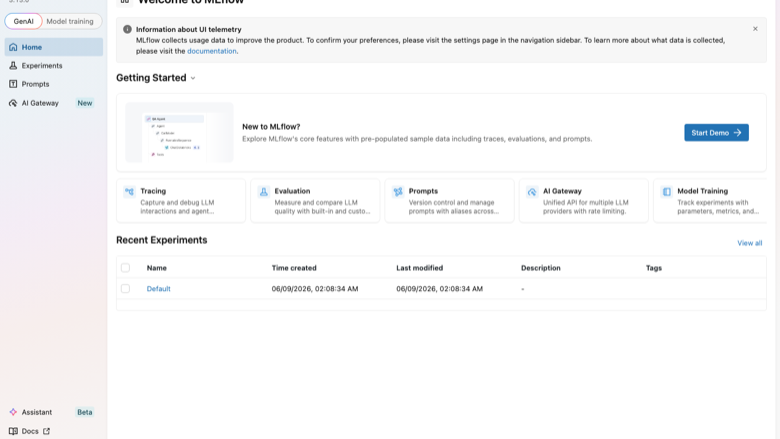Click the Docs book icon
This screenshot has width=780, height=439.
[13, 431]
